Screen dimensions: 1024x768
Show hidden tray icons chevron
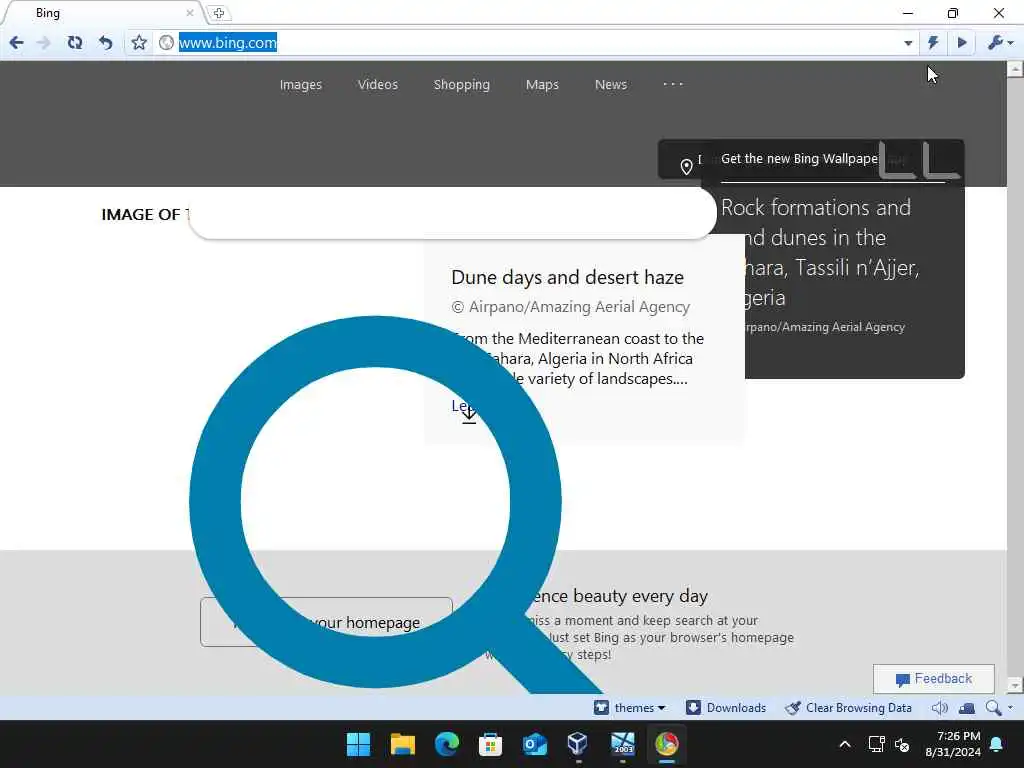[x=844, y=744]
